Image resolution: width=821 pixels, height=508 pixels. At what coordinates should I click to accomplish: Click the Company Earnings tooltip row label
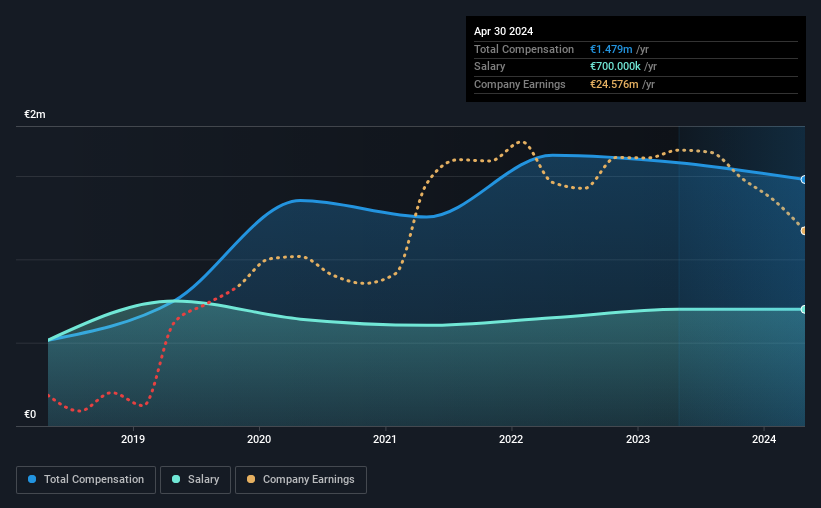tap(519, 84)
